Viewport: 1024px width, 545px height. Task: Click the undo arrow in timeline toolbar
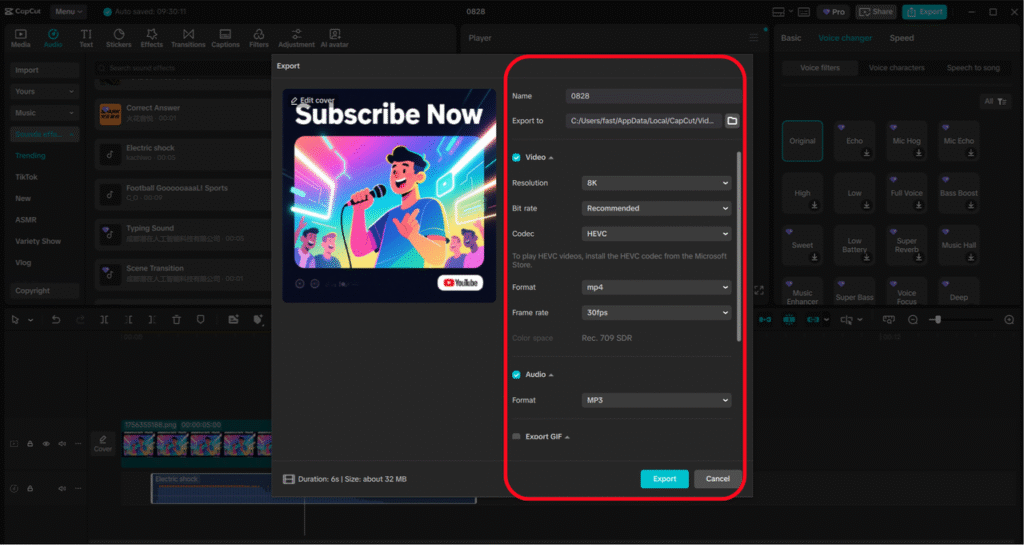tap(56, 320)
